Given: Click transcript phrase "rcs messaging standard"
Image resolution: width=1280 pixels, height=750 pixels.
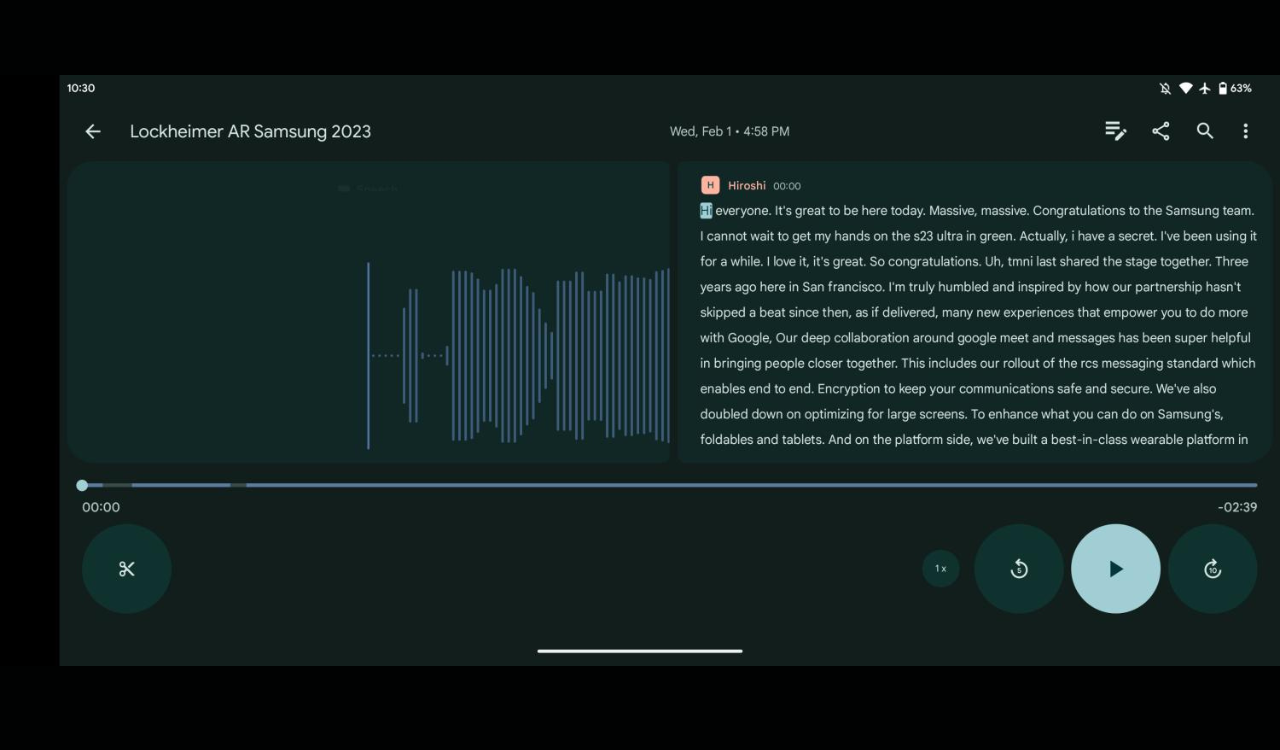Looking at the screenshot, I should (1144, 363).
